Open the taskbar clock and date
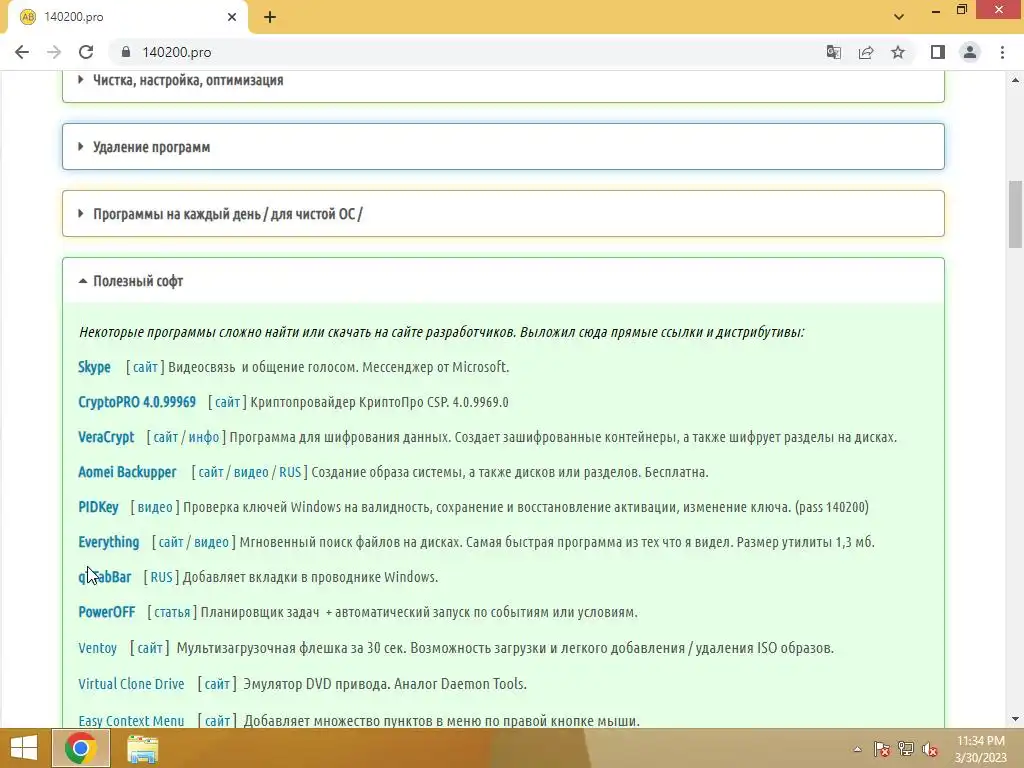The image size is (1024, 768). point(980,749)
